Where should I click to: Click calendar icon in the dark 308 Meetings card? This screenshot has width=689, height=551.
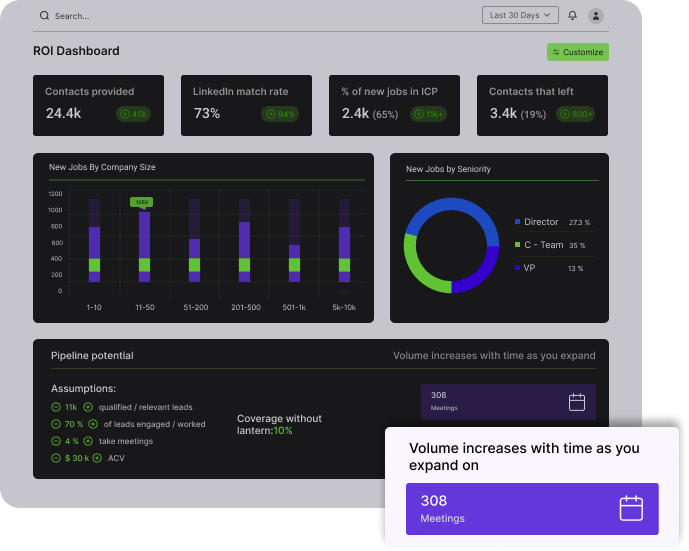pos(577,402)
